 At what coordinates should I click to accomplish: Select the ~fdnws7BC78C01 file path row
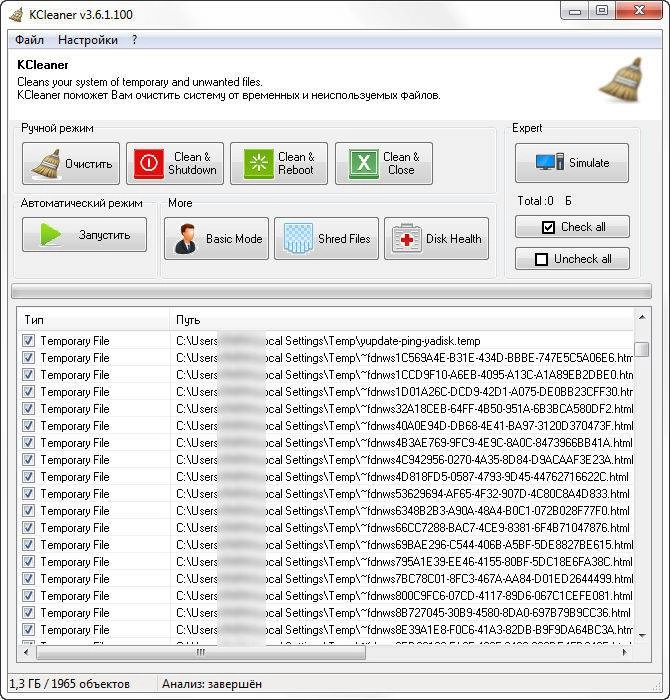402,579
